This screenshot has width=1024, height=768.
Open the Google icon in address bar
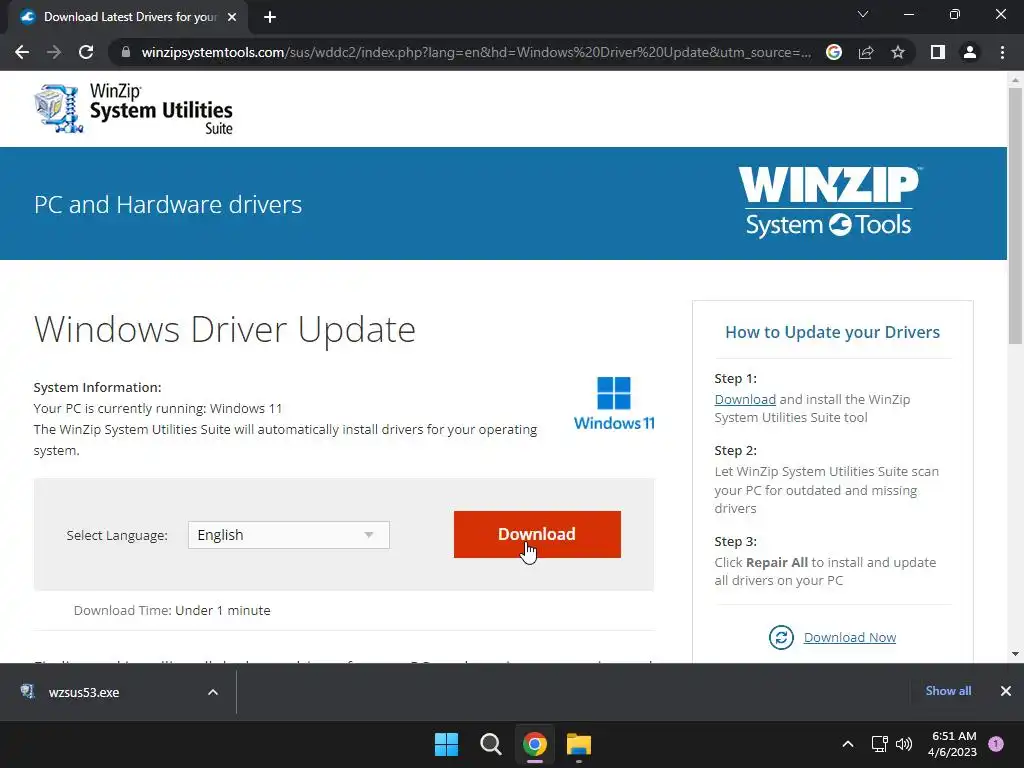pos(834,52)
